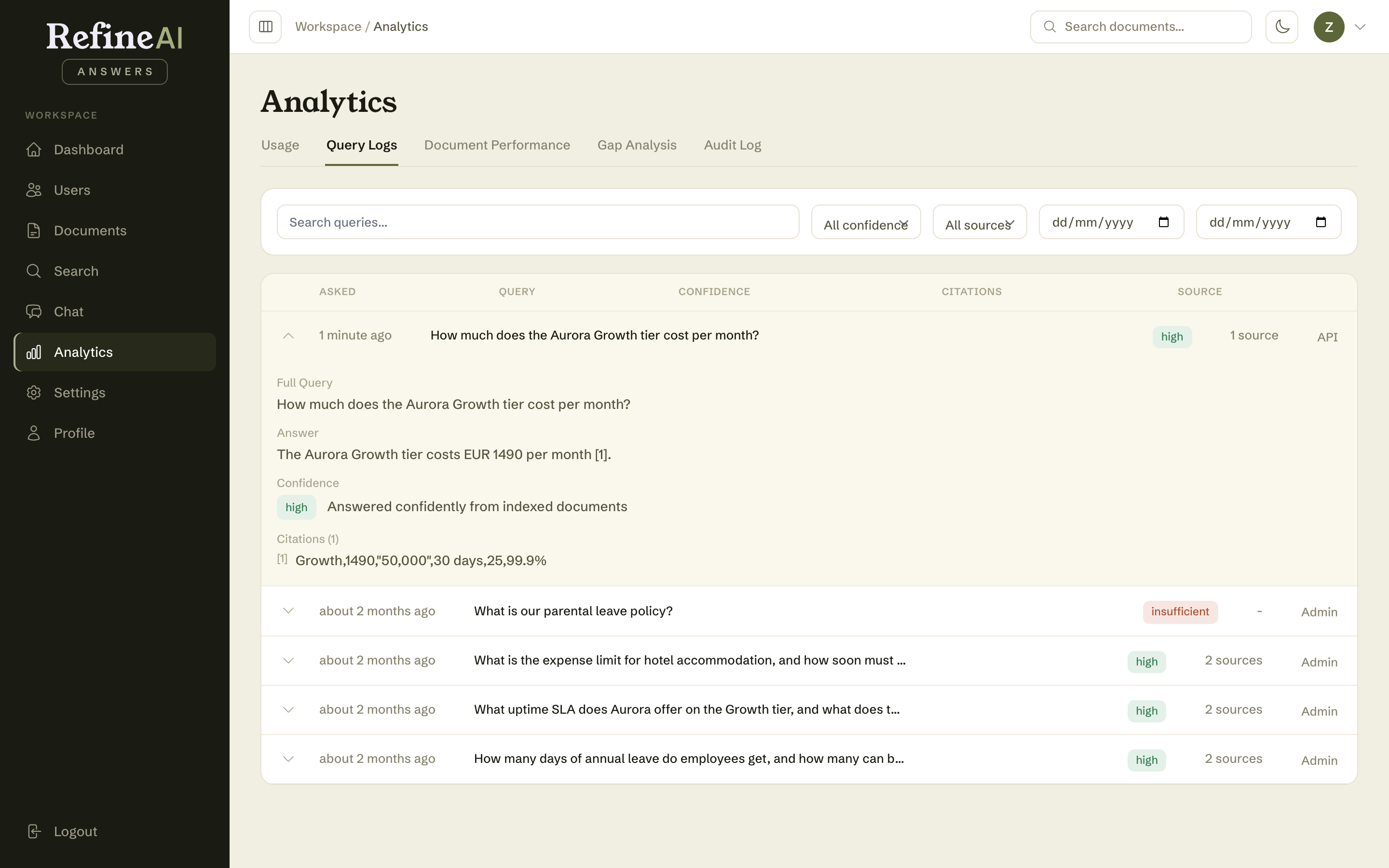Viewport: 1389px width, 868px height.
Task: Toggle the sidebar panel icon
Action: pyautogui.click(x=265, y=27)
